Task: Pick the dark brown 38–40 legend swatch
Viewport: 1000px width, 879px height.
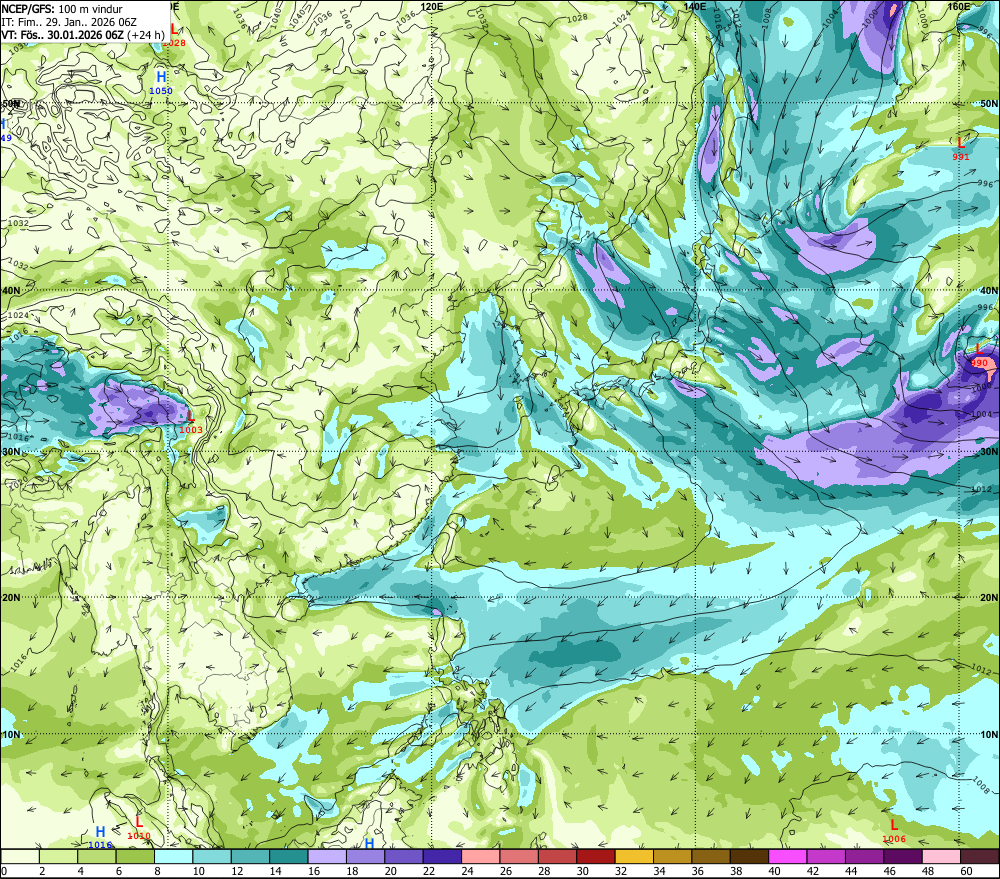Action: coord(749,856)
